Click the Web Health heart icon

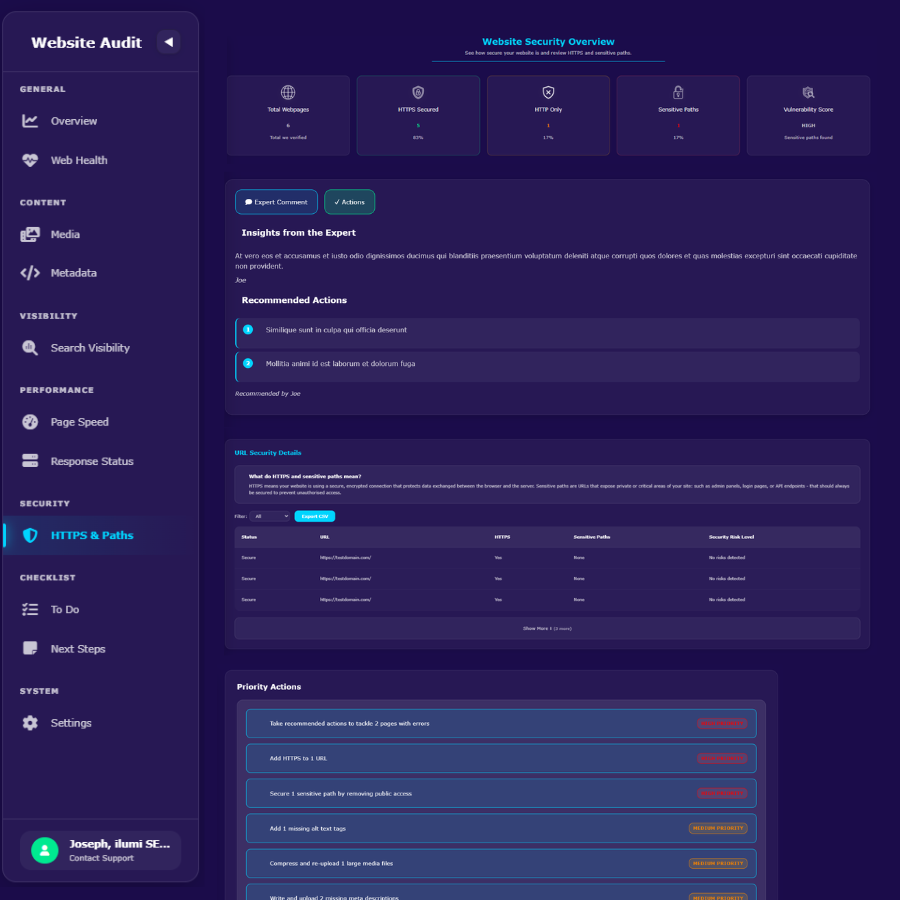(x=31, y=160)
